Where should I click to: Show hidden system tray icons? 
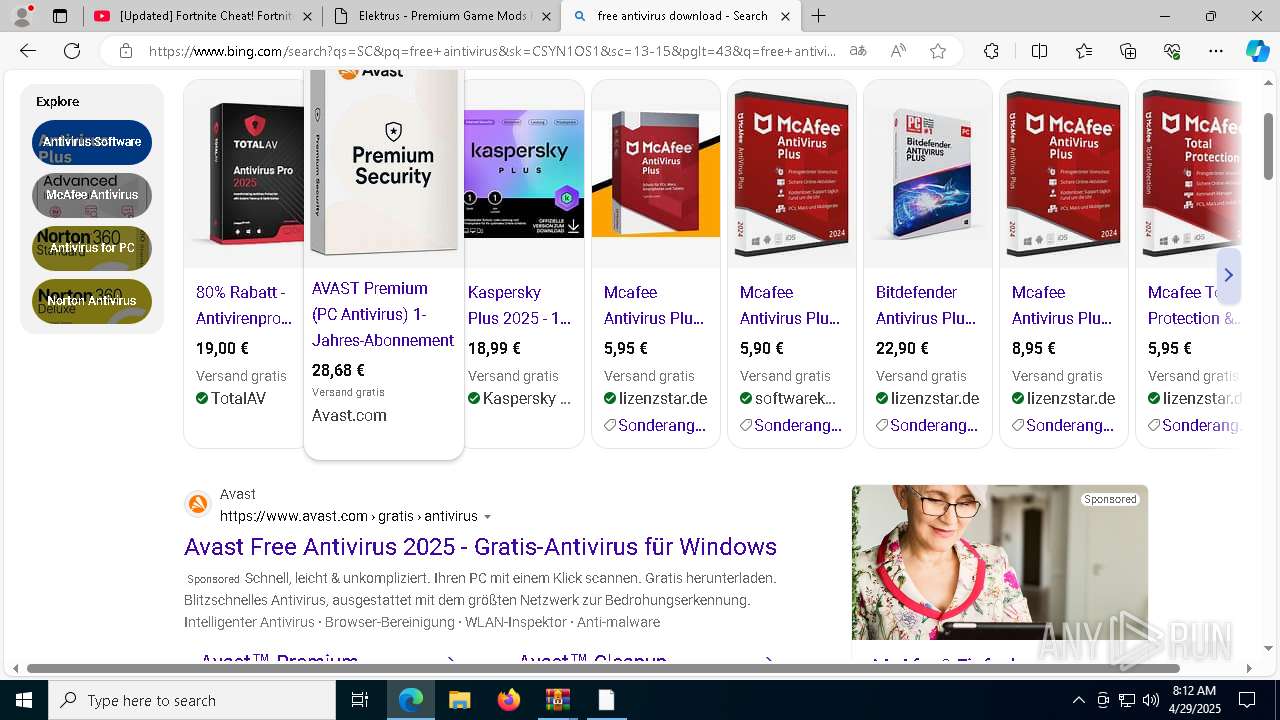point(1078,700)
